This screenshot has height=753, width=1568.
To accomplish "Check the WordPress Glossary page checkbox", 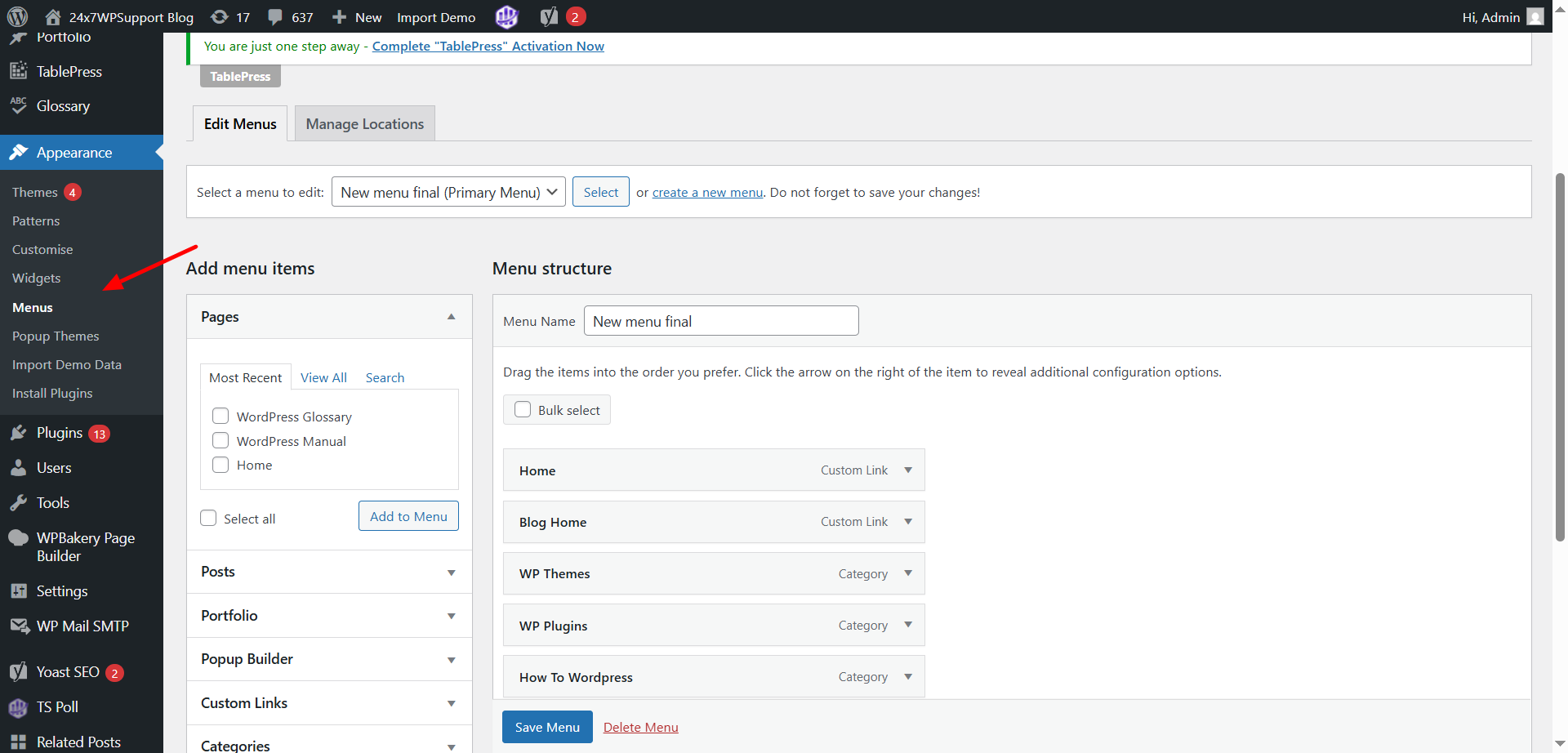I will (220, 417).
